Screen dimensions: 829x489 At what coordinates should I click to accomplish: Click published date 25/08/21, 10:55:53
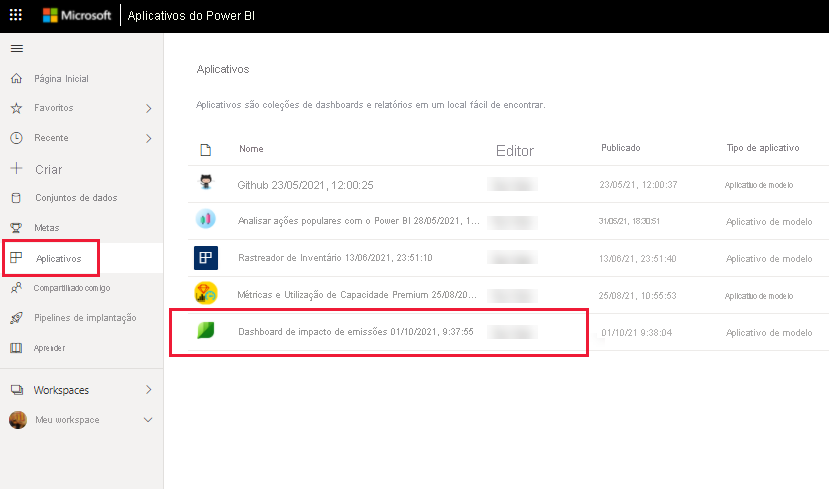637,296
